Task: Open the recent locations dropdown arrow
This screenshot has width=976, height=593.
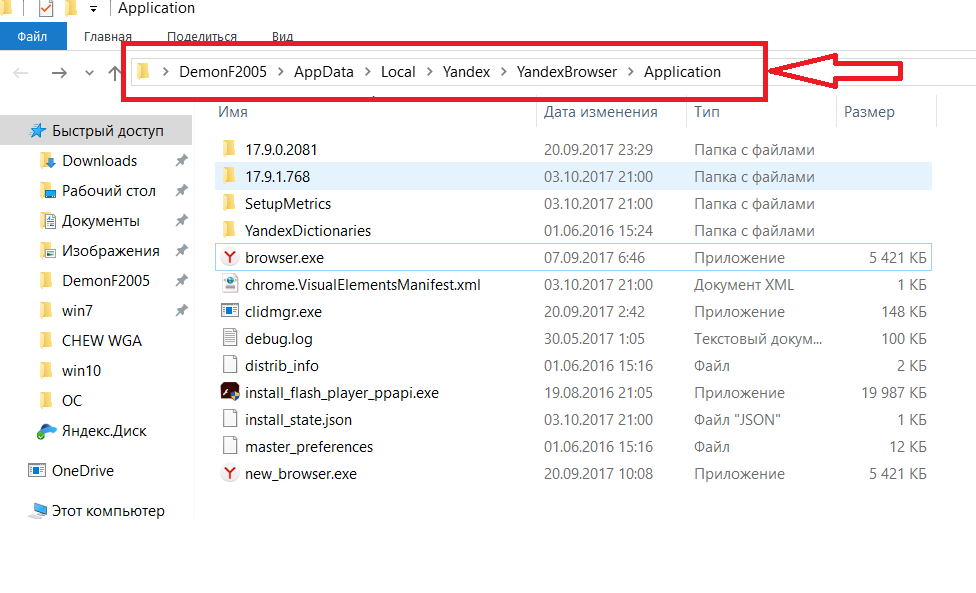Action: [x=89, y=73]
